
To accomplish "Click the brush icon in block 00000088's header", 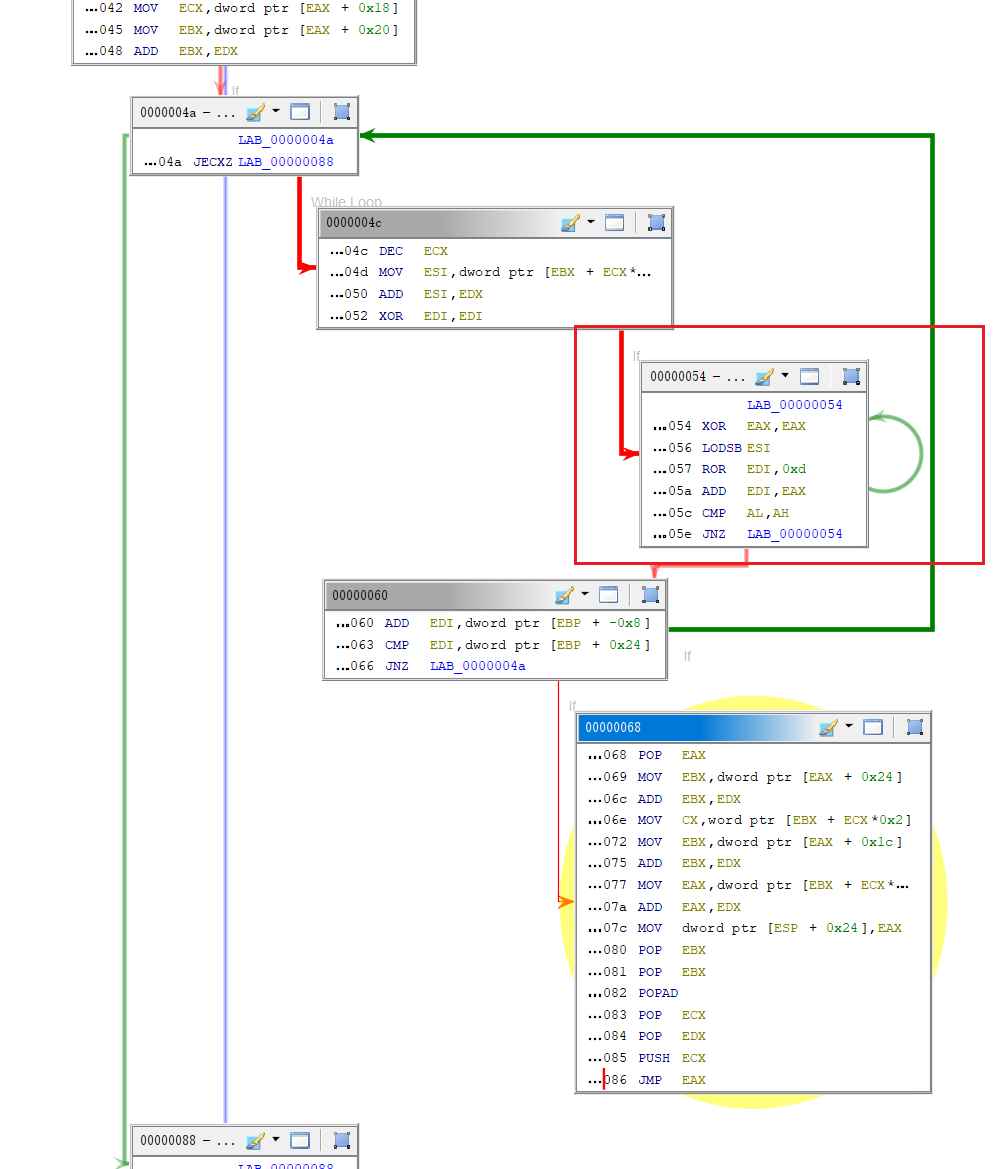I will 255,1140.
